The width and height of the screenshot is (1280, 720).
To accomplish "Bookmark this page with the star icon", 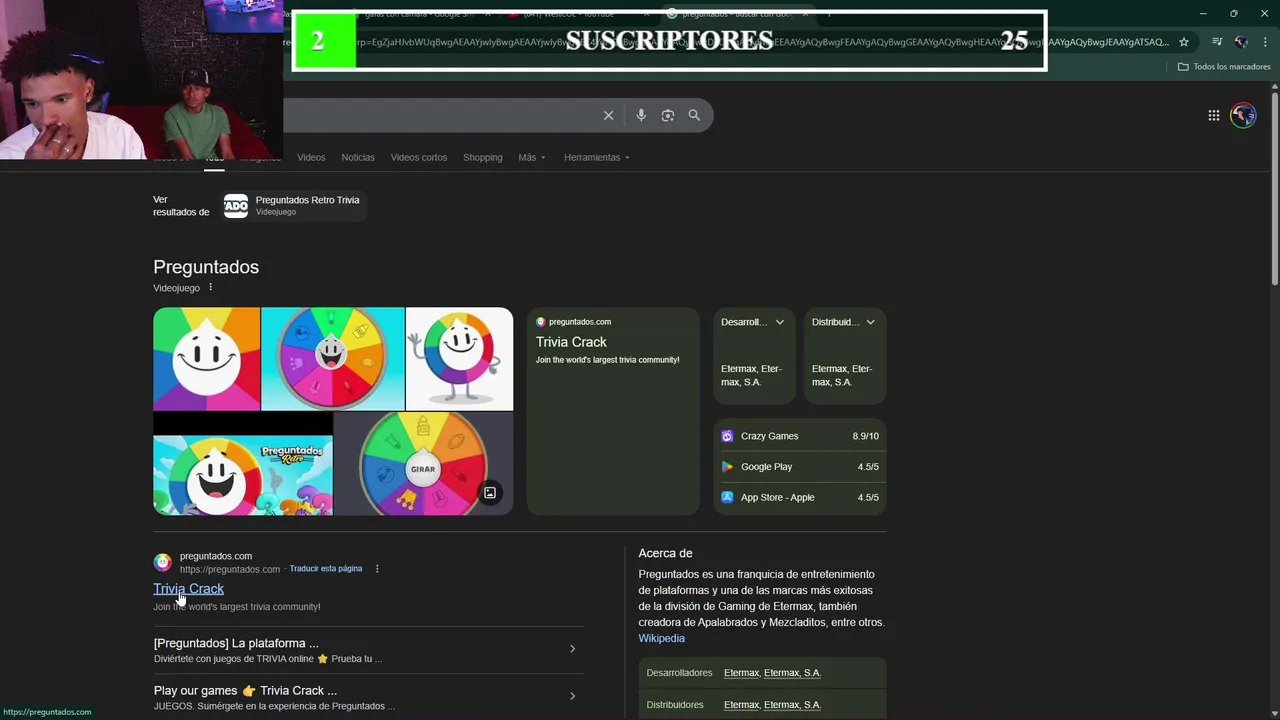I will coord(1184,42).
